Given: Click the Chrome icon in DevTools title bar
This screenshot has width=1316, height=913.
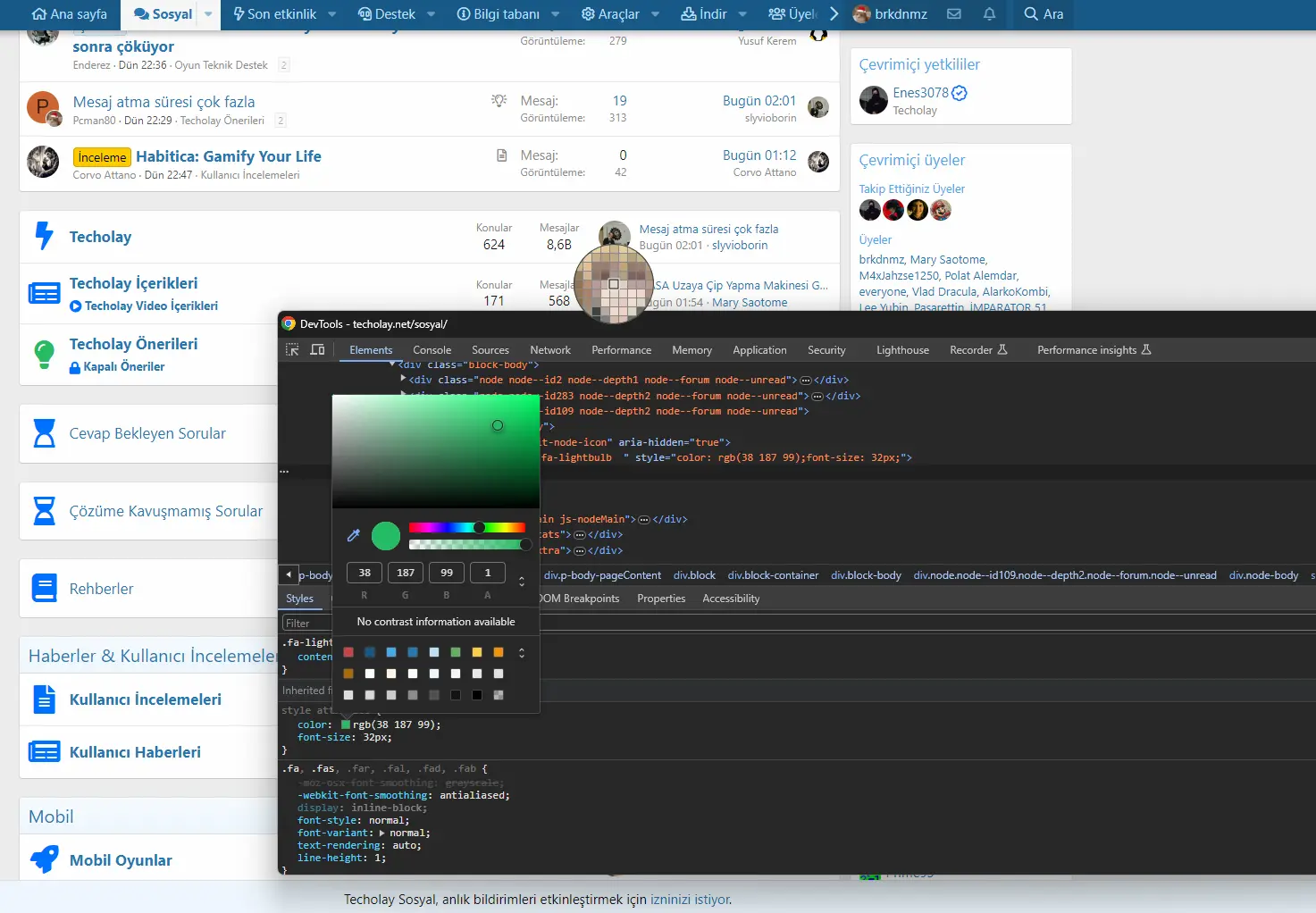Looking at the screenshot, I should pyautogui.click(x=289, y=323).
